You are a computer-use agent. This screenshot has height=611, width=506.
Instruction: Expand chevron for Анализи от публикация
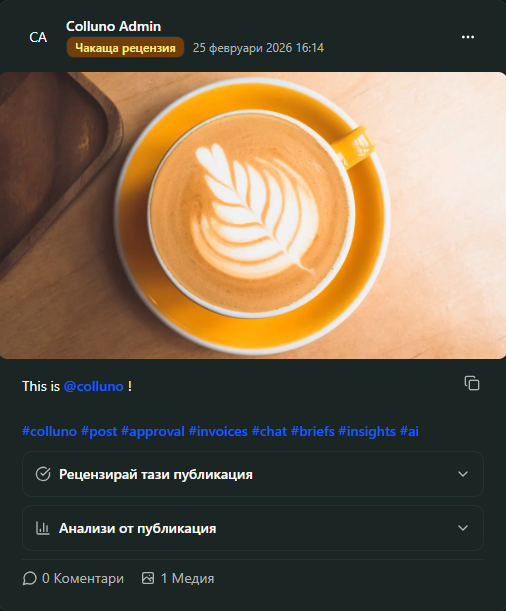click(x=463, y=528)
